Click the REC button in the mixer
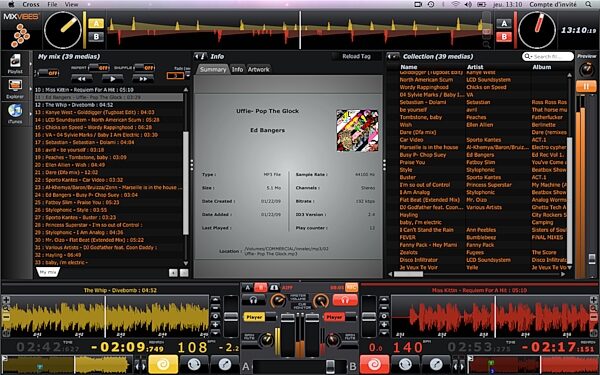This screenshot has width=600, height=375. (x=351, y=287)
